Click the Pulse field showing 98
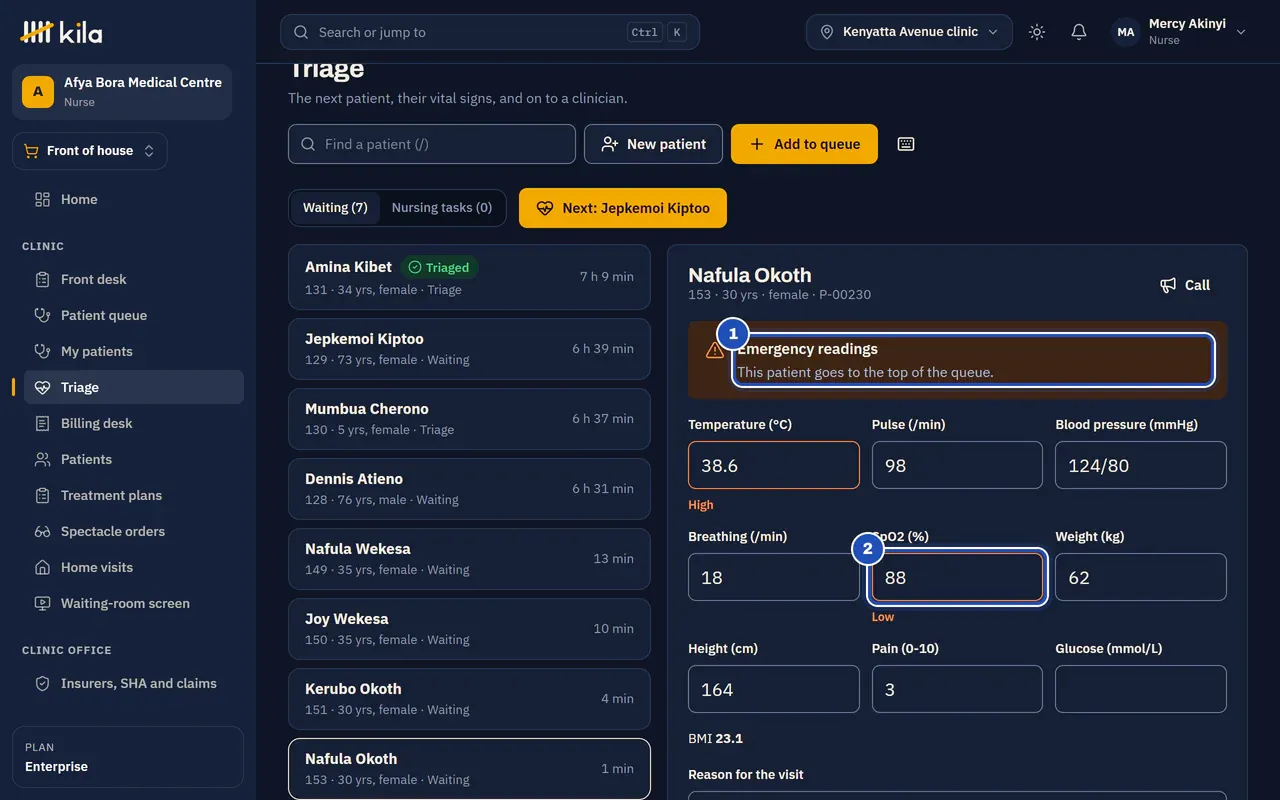This screenshot has height=800, width=1280. [957, 465]
